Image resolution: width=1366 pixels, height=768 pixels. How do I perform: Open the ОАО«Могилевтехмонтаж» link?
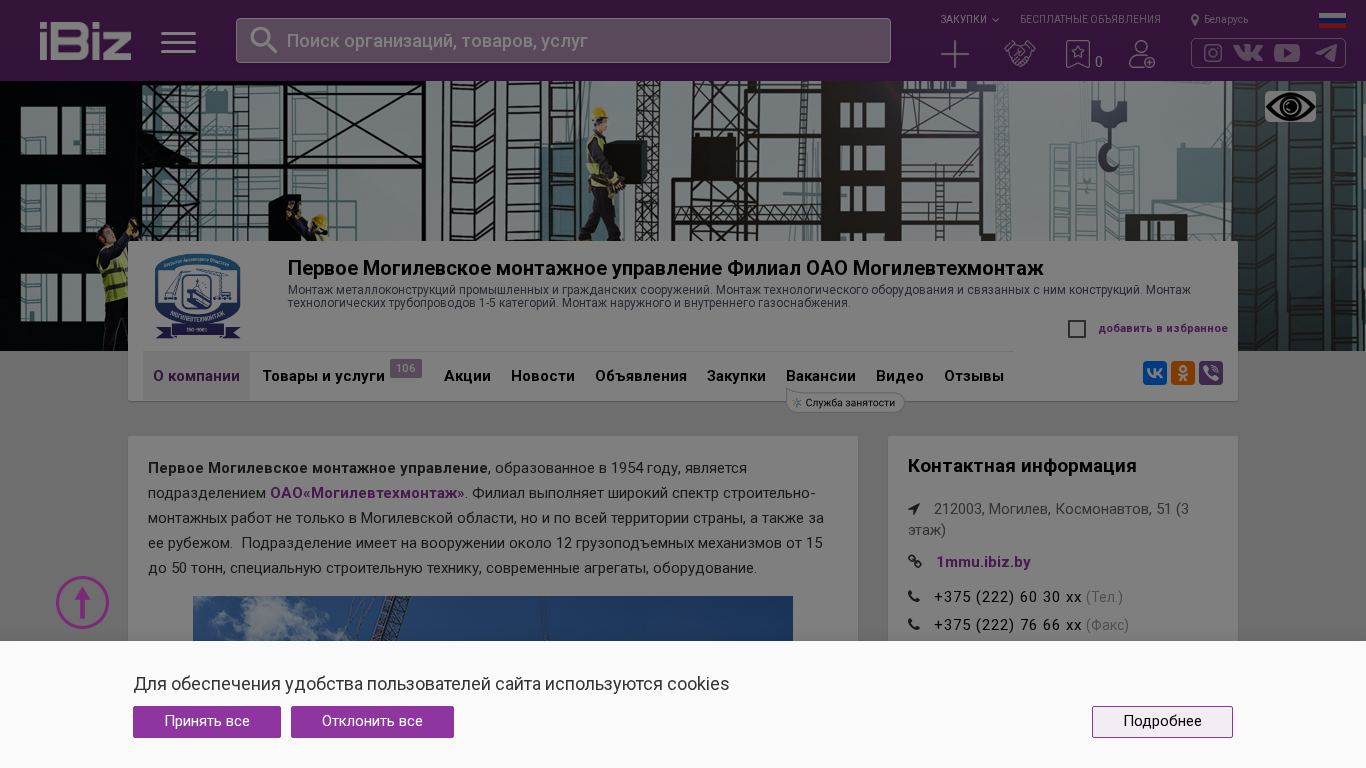(367, 493)
